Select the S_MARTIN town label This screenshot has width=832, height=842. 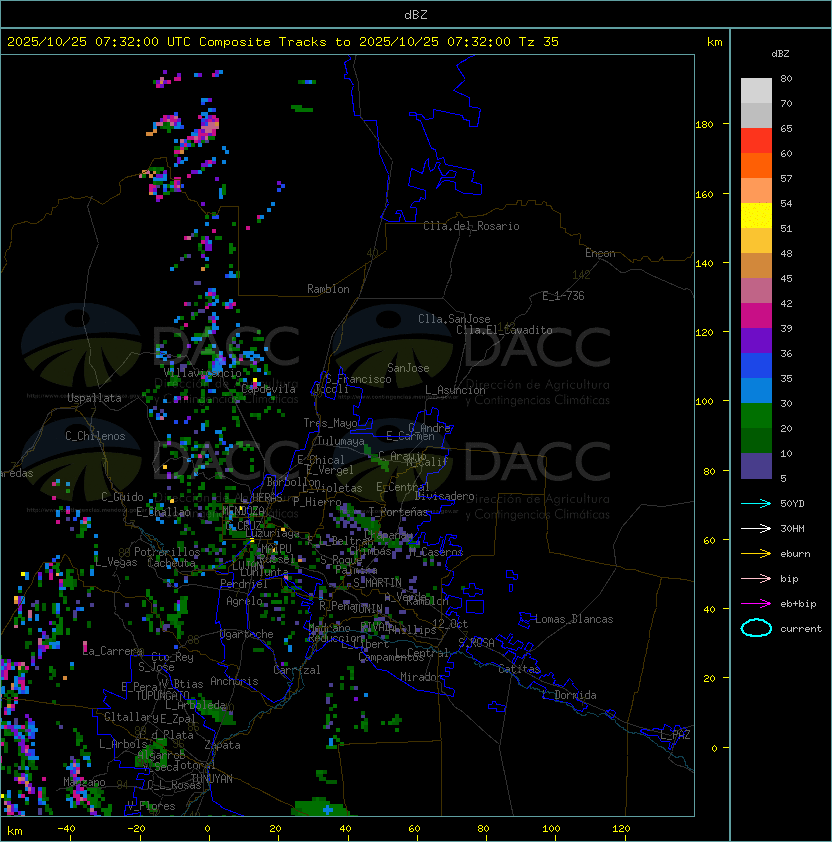[x=378, y=583]
